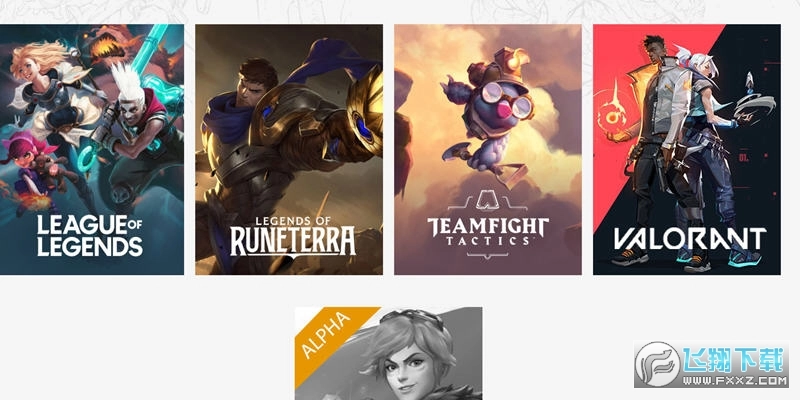This screenshot has height=400, width=800.
Task: Open the Legends of Runeterra card
Action: click(289, 149)
